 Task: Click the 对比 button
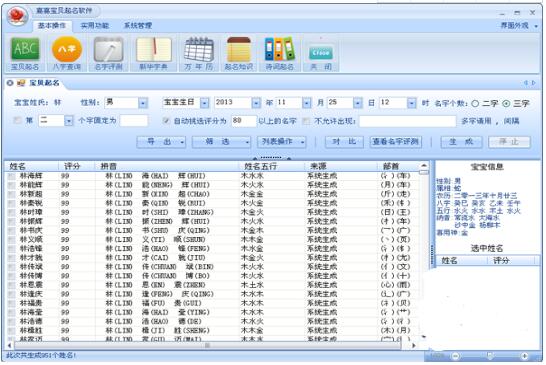(x=344, y=142)
